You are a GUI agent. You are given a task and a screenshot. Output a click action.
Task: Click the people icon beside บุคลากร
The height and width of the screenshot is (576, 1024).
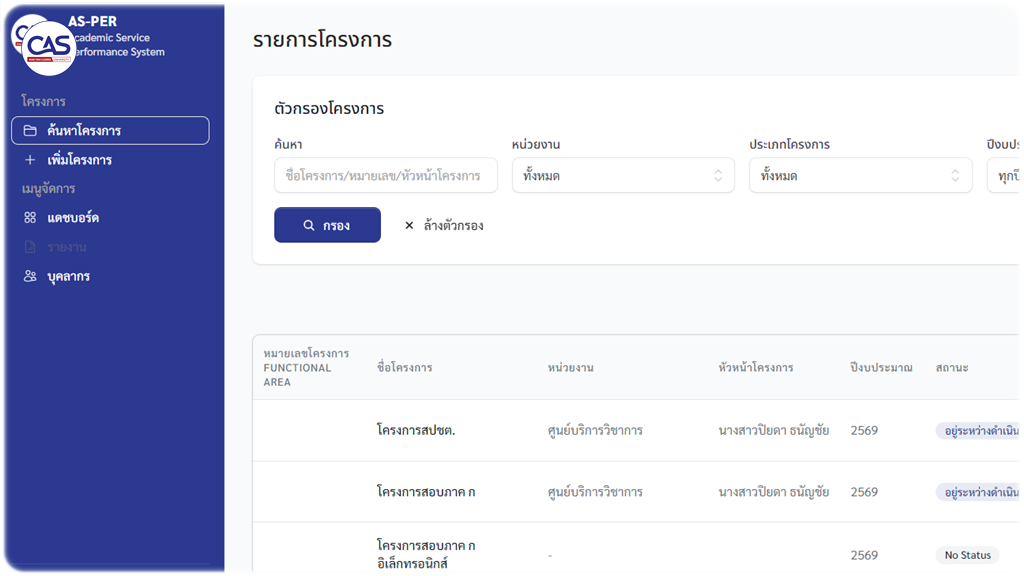[30, 277]
